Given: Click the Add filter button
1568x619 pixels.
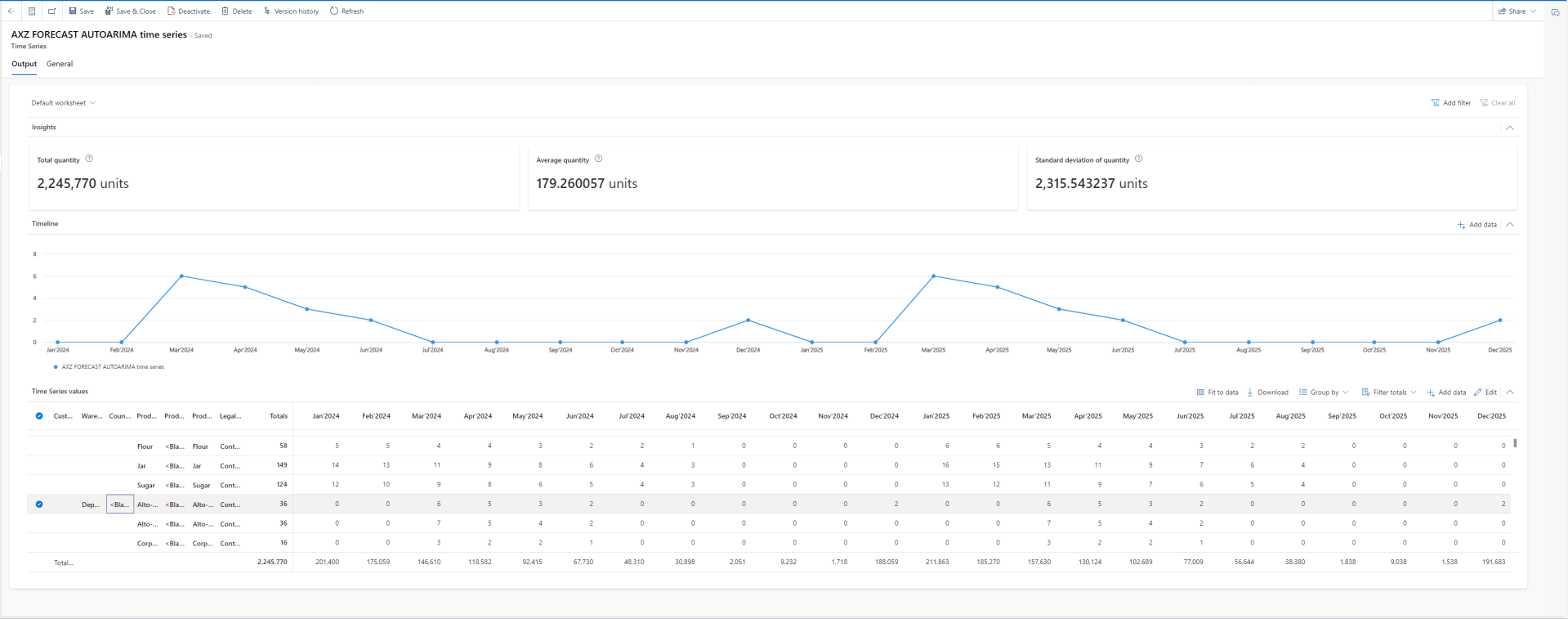Looking at the screenshot, I should point(1450,103).
